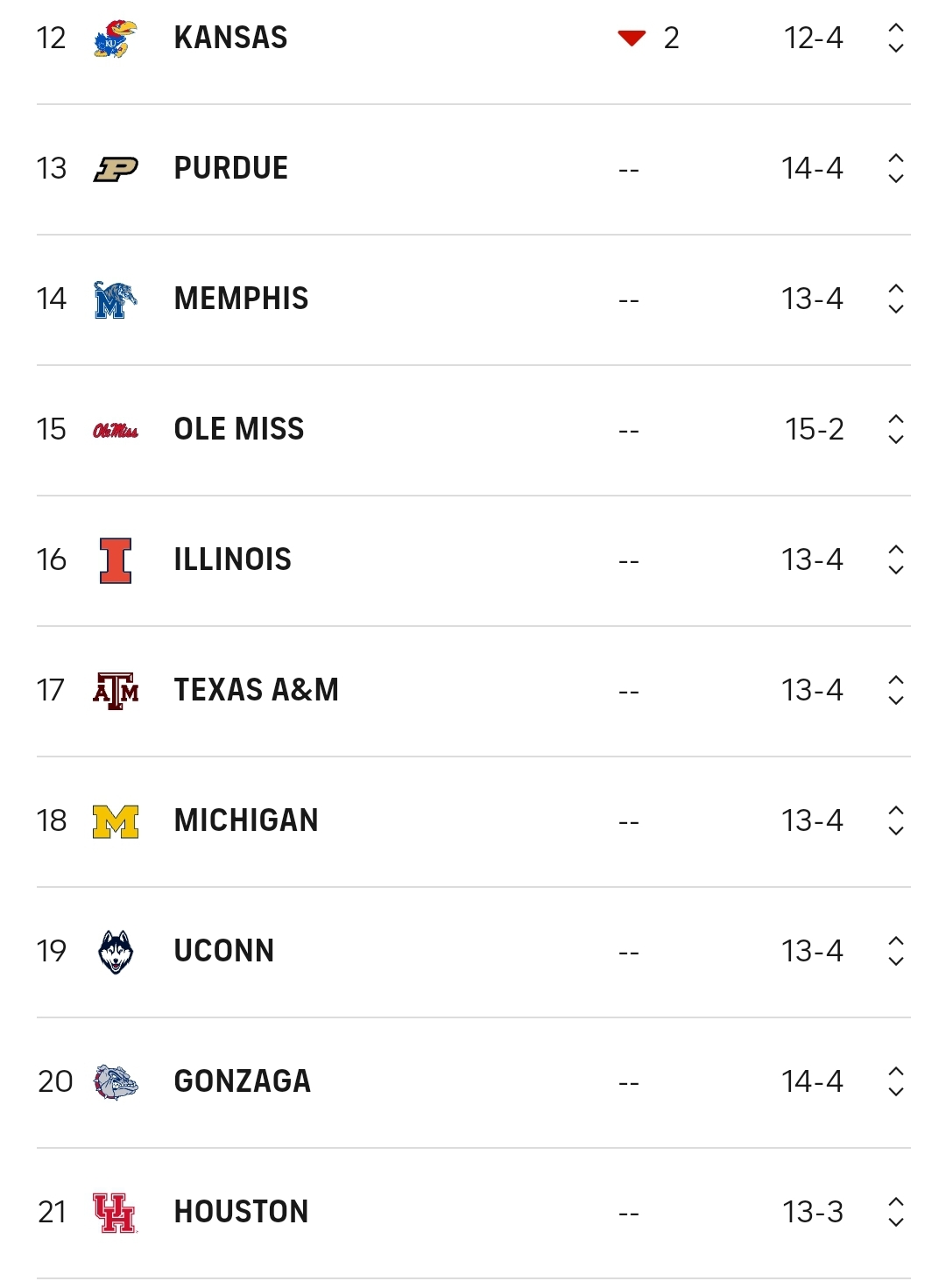Tap the Kansas Jayhawks logo
Screen dimensions: 946x1288
tap(116, 39)
